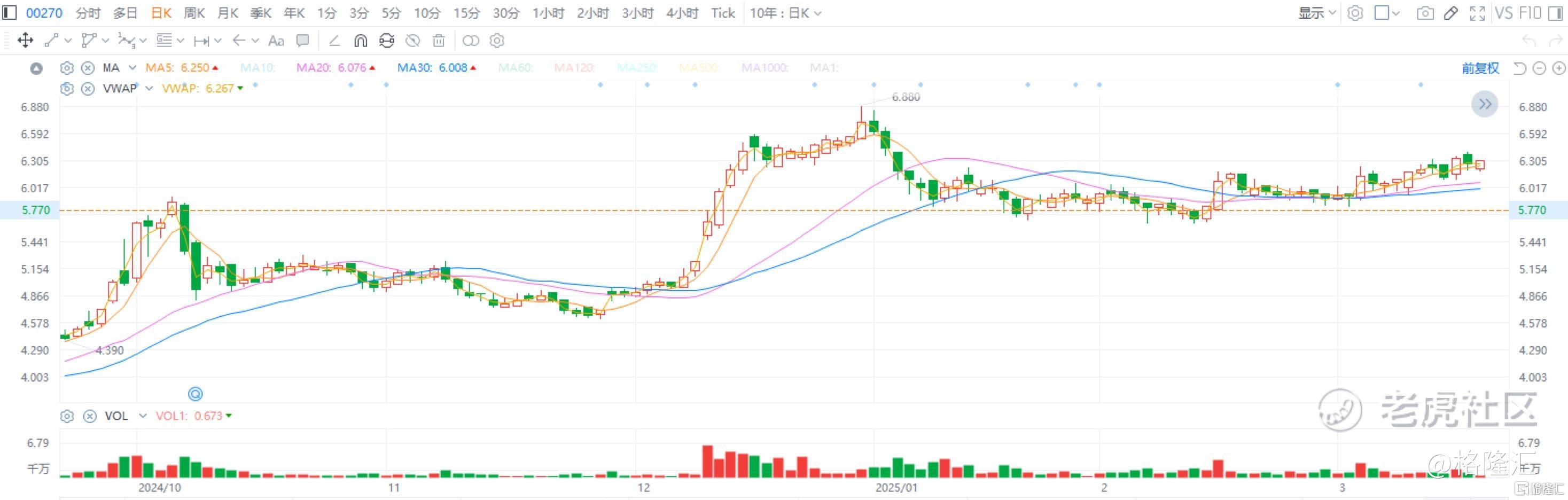Open VOL indicator settings gear
Screen dimensions: 1568x500
[x=67, y=416]
